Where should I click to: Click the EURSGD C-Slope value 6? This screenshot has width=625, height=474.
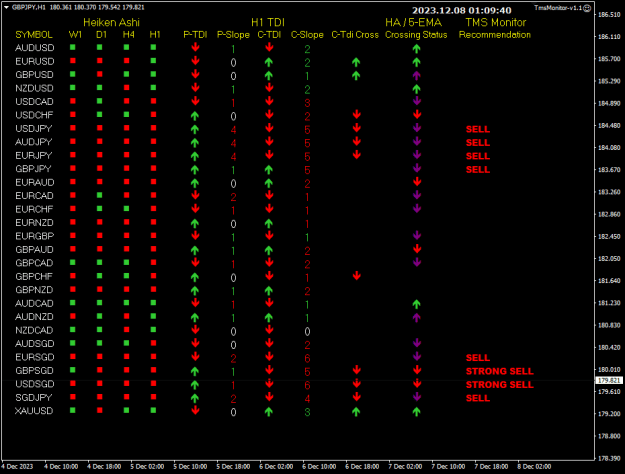click(307, 358)
